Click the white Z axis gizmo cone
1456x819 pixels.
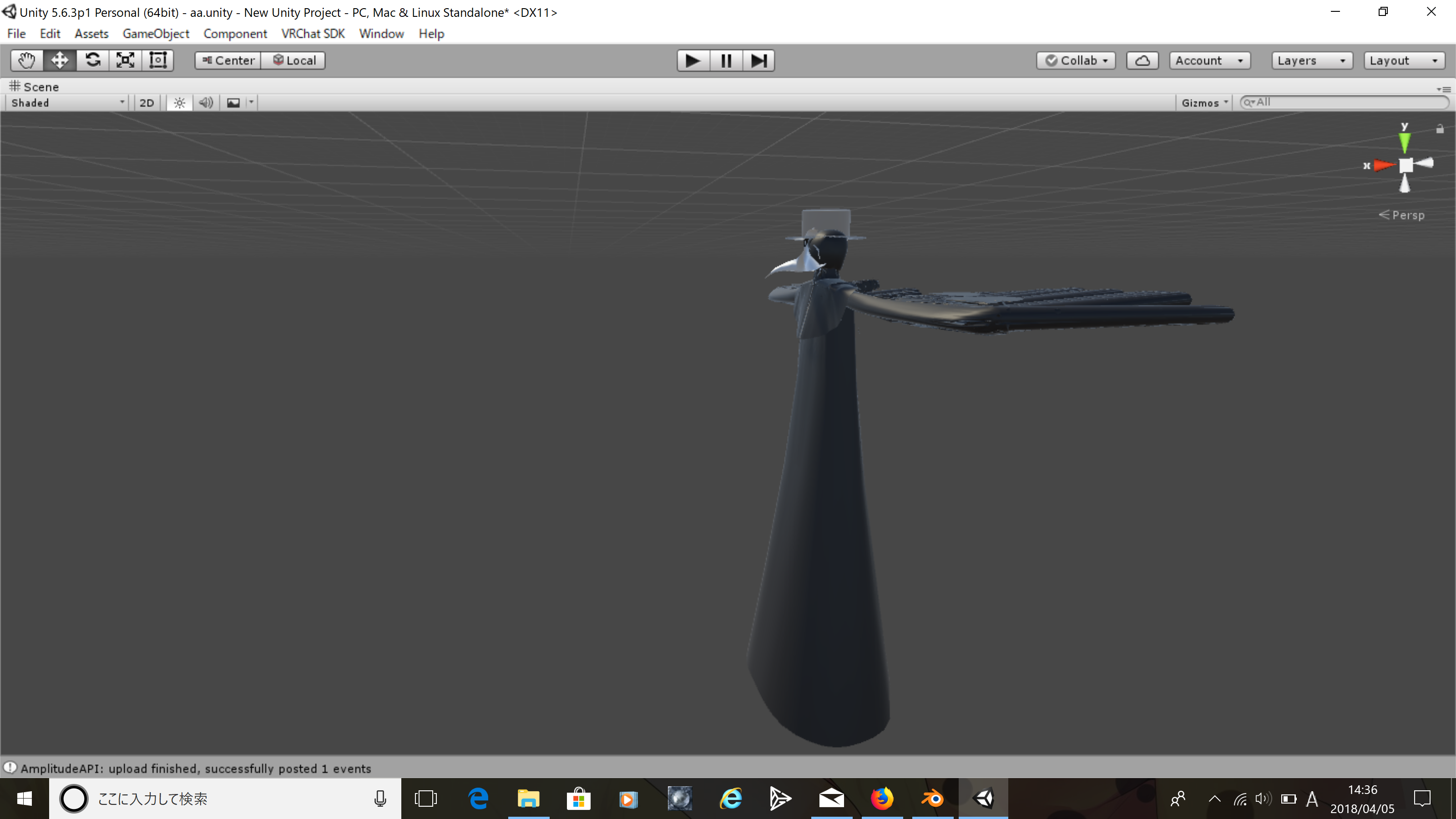pyautogui.click(x=1423, y=164)
